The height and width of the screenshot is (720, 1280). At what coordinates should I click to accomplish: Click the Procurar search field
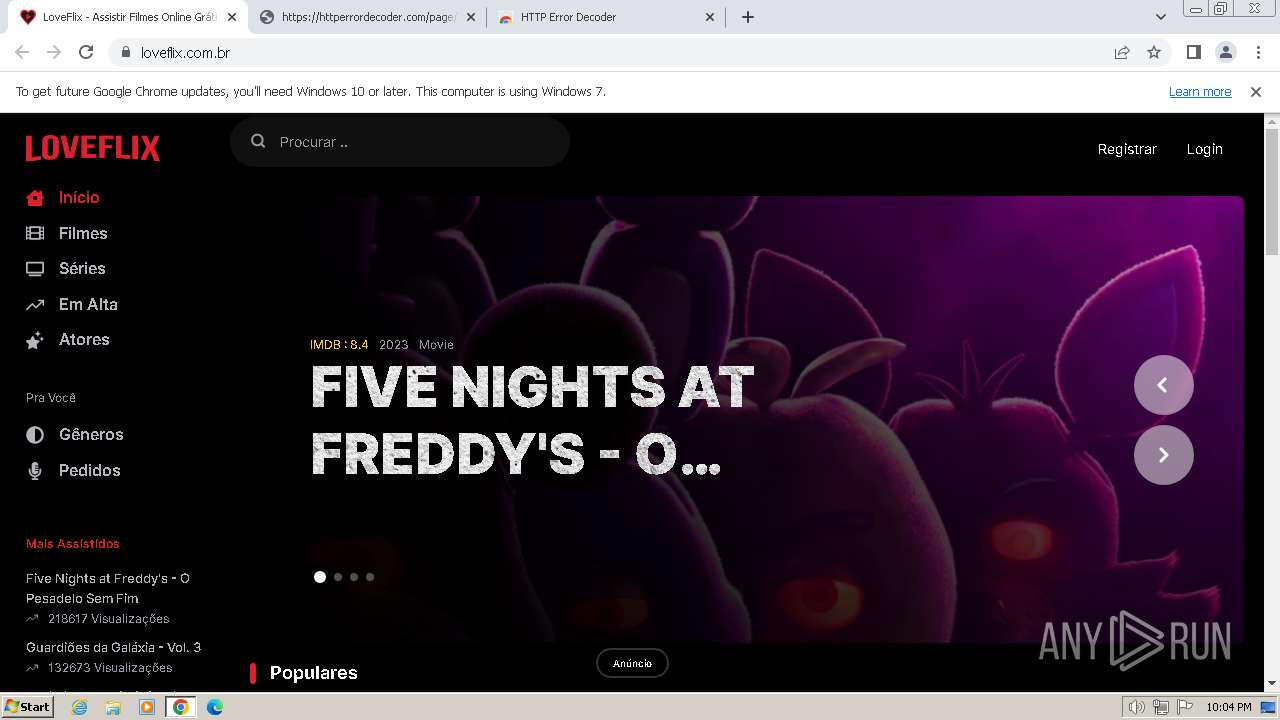(x=400, y=142)
